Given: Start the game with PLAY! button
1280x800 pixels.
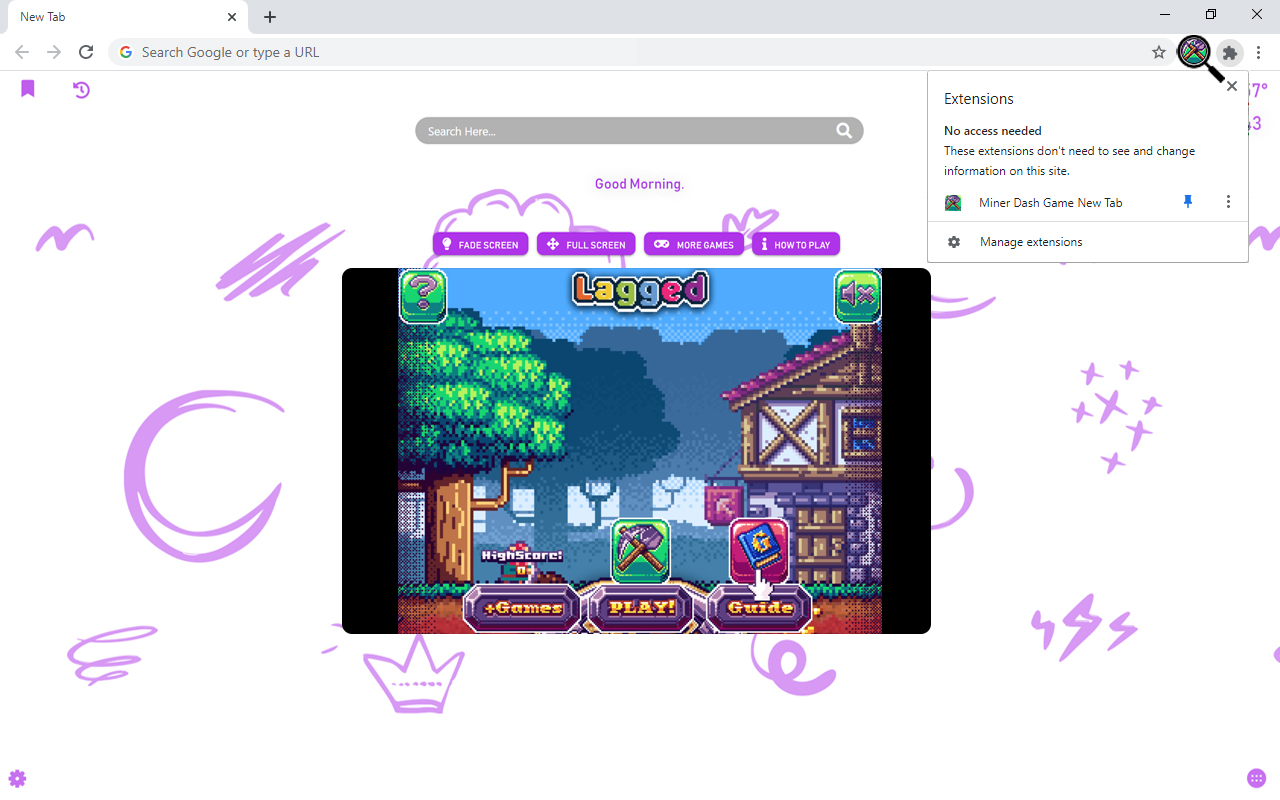Looking at the screenshot, I should [642, 608].
